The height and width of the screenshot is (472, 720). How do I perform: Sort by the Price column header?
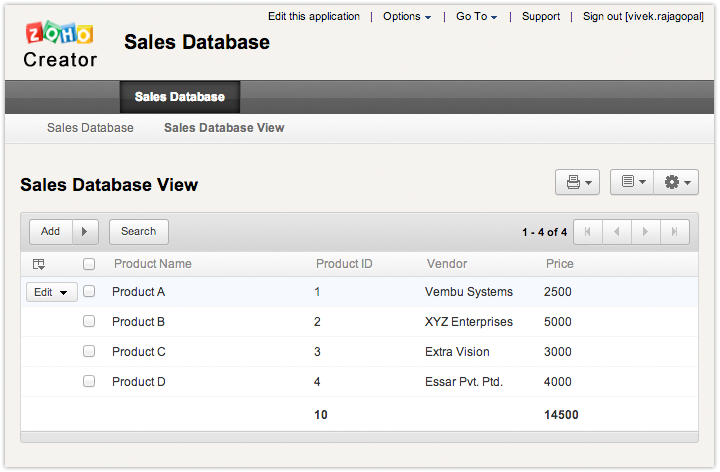pos(560,264)
